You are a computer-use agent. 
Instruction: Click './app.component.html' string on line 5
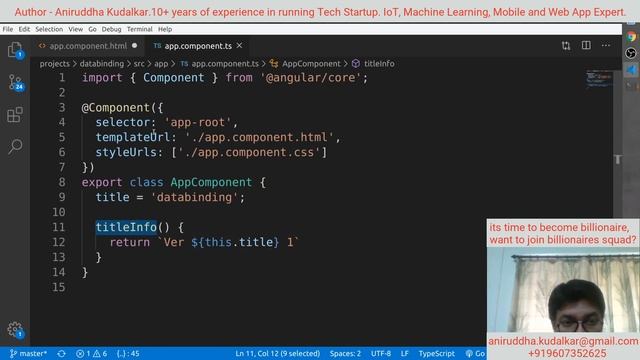pyautogui.click(x=260, y=137)
